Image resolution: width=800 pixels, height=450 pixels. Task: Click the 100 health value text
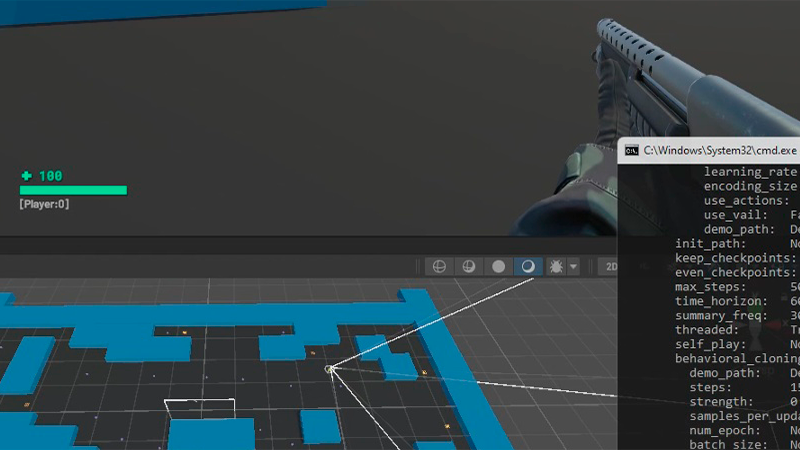[x=50, y=176]
